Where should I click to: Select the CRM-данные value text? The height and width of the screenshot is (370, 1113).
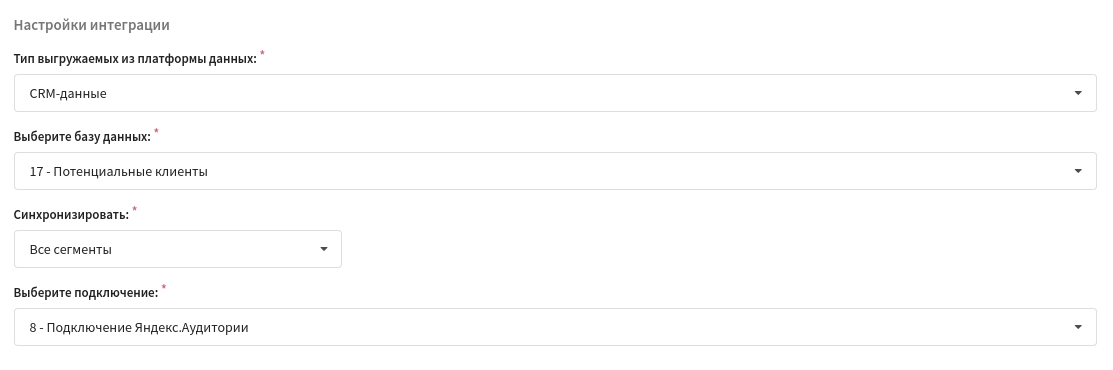coord(68,93)
